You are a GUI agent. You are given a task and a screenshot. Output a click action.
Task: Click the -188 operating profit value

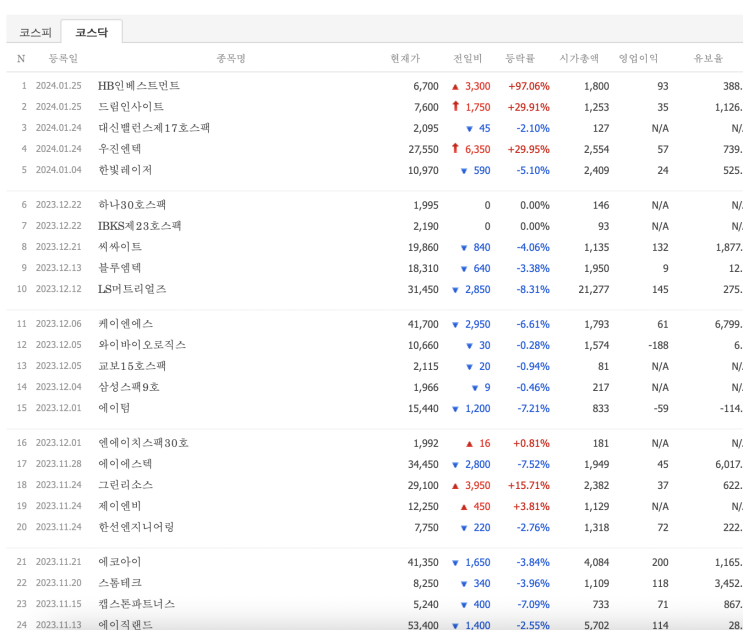[x=658, y=345]
